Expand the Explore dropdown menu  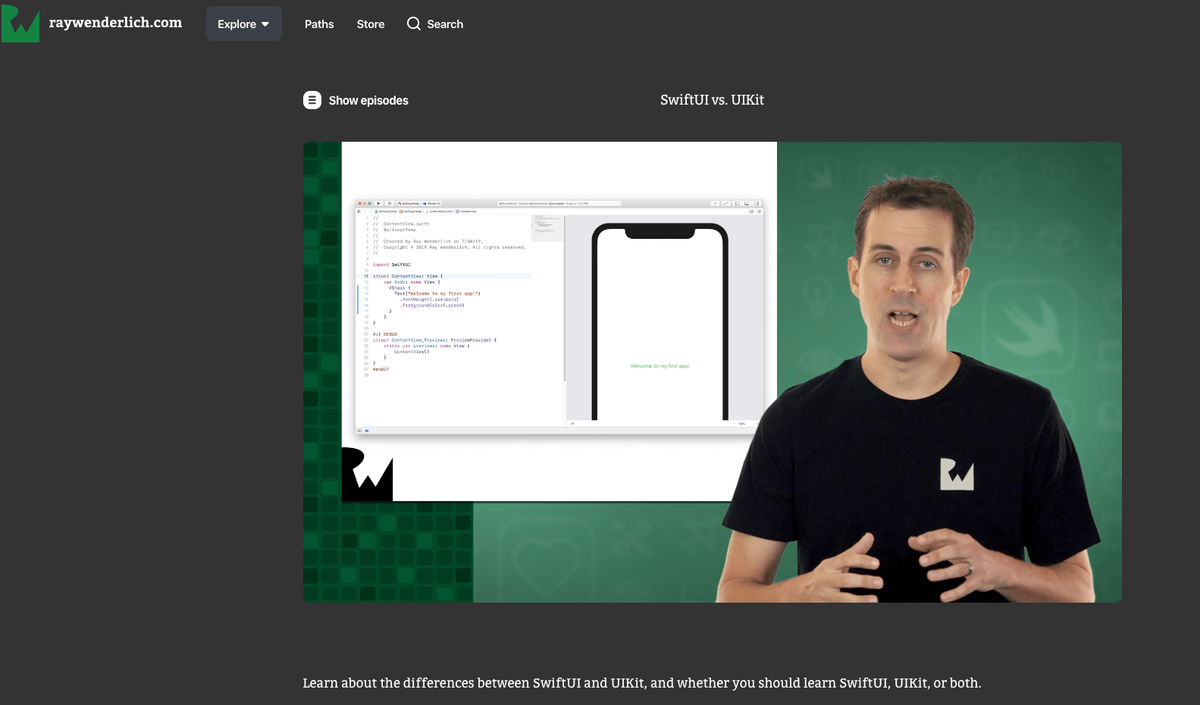244,24
